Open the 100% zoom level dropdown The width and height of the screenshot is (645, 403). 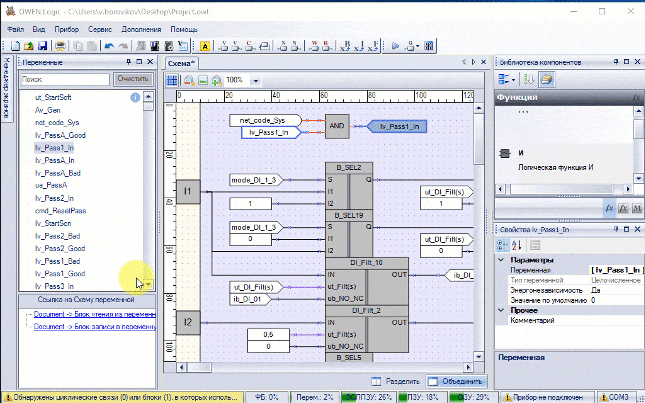click(x=255, y=80)
